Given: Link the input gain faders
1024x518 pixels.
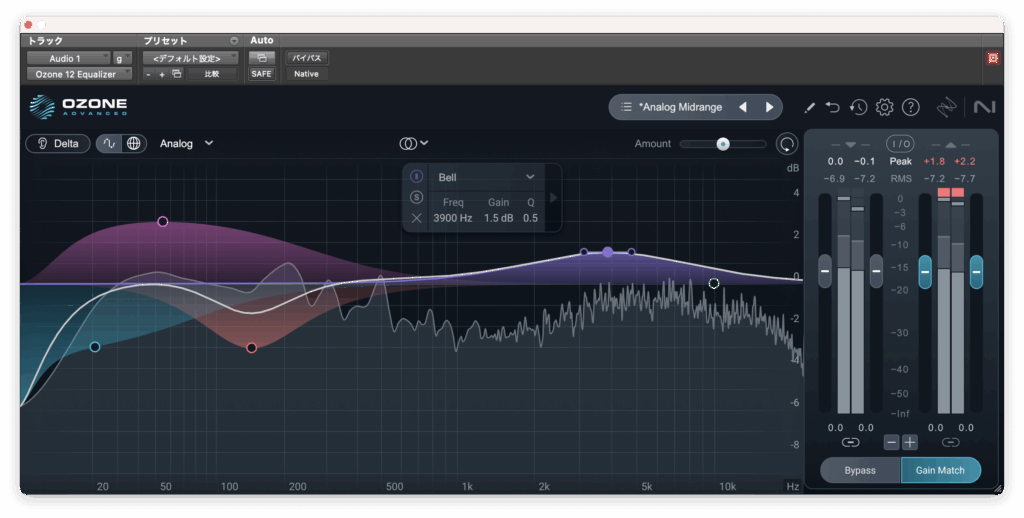Looking at the screenshot, I should [x=850, y=442].
